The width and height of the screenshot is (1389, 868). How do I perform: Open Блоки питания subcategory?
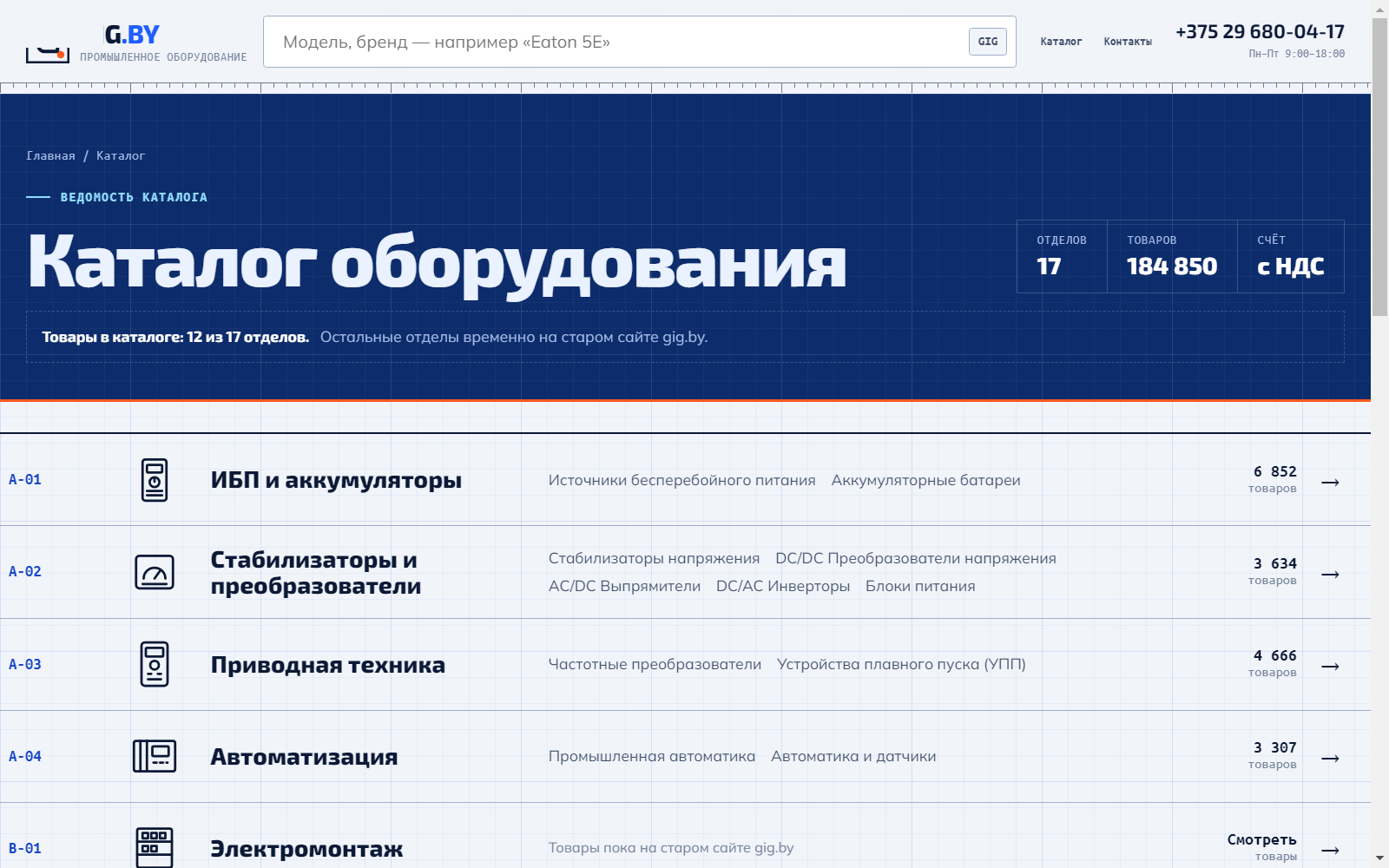pos(920,586)
